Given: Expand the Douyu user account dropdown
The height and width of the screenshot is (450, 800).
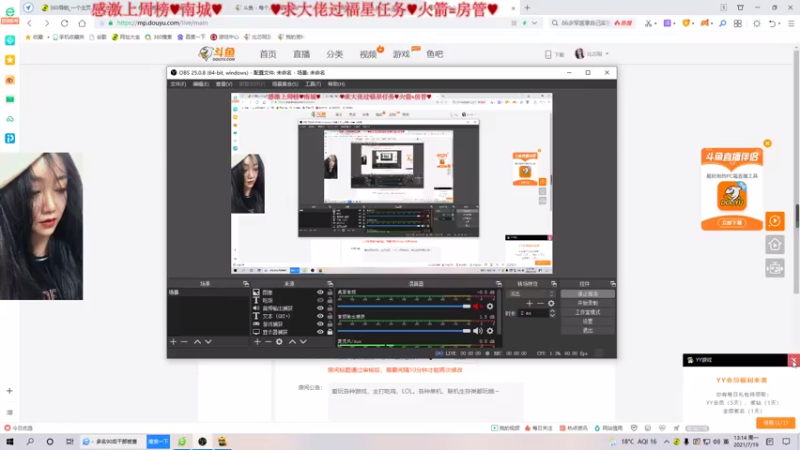Looking at the screenshot, I should [x=607, y=54].
